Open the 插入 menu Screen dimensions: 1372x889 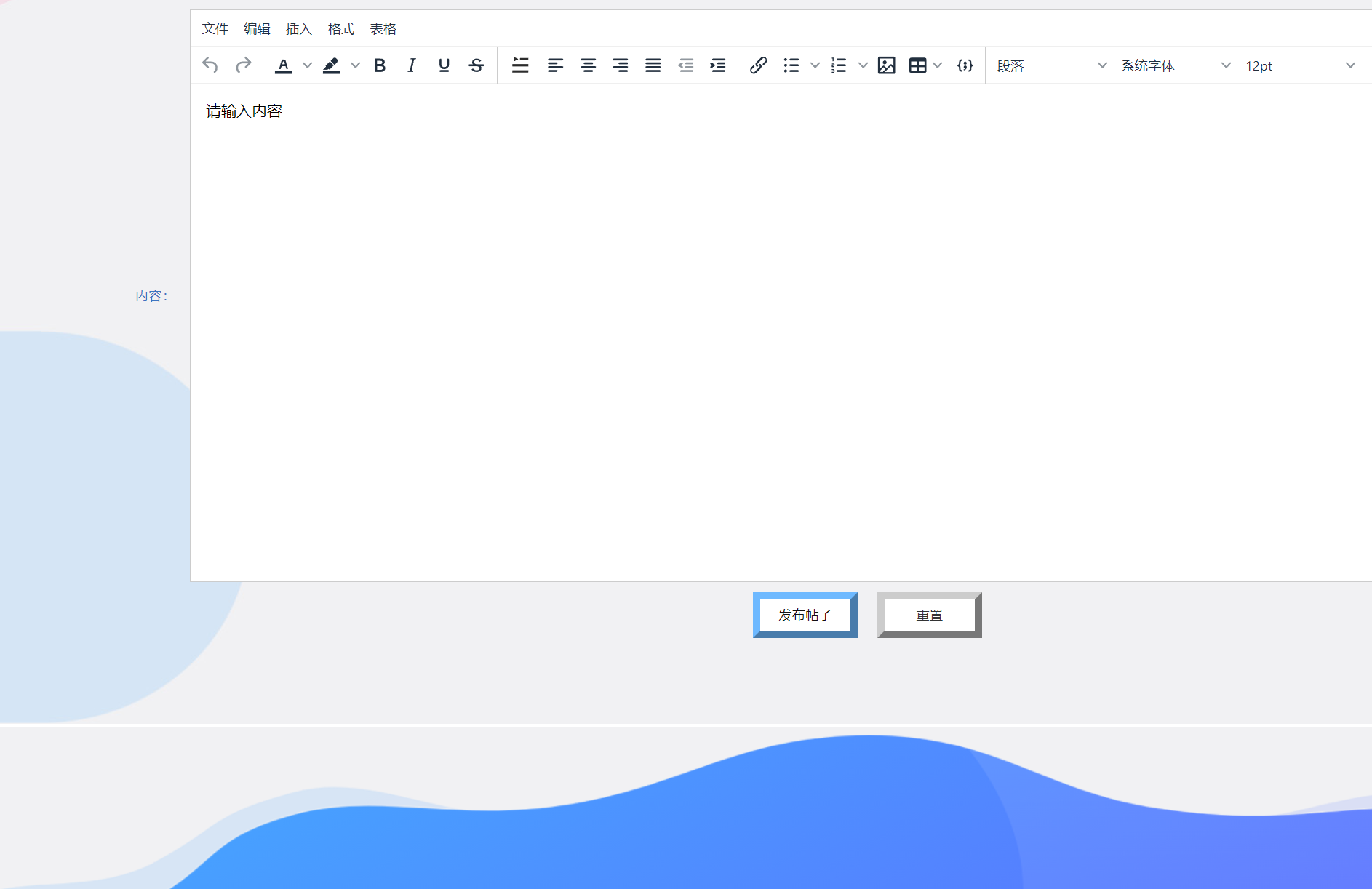coord(298,29)
